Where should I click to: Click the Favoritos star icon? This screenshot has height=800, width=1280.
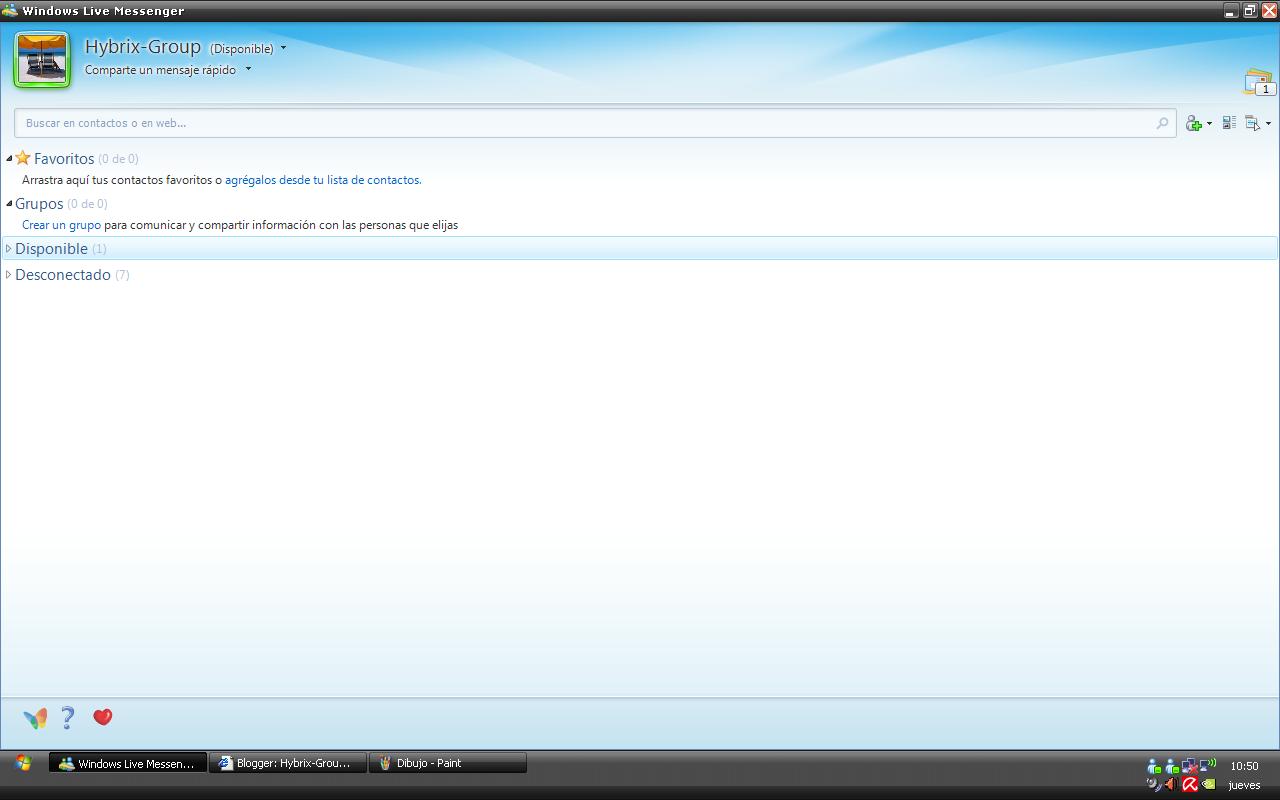23,158
